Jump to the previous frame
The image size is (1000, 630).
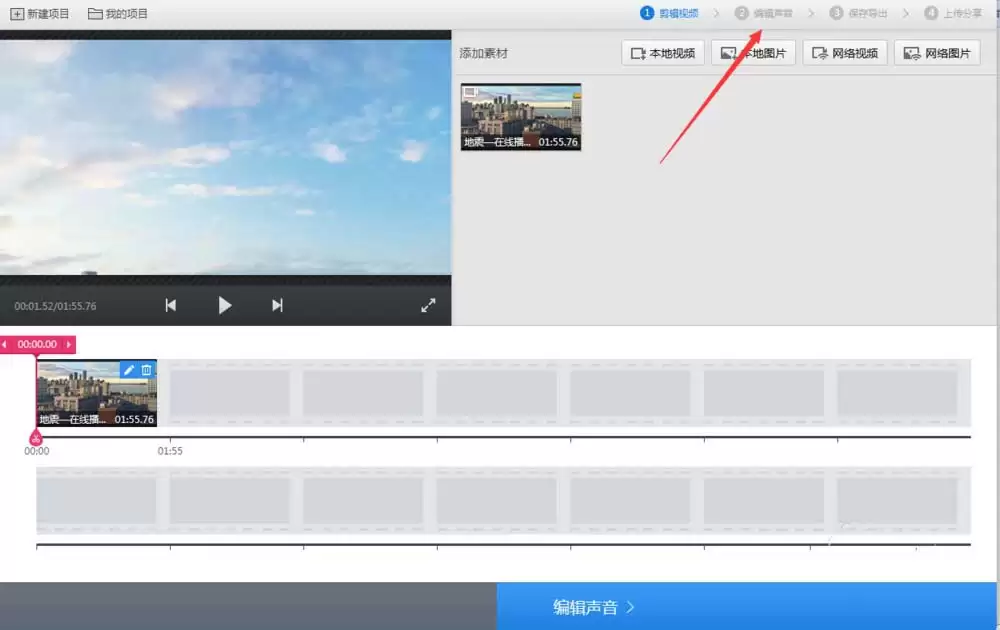(170, 305)
